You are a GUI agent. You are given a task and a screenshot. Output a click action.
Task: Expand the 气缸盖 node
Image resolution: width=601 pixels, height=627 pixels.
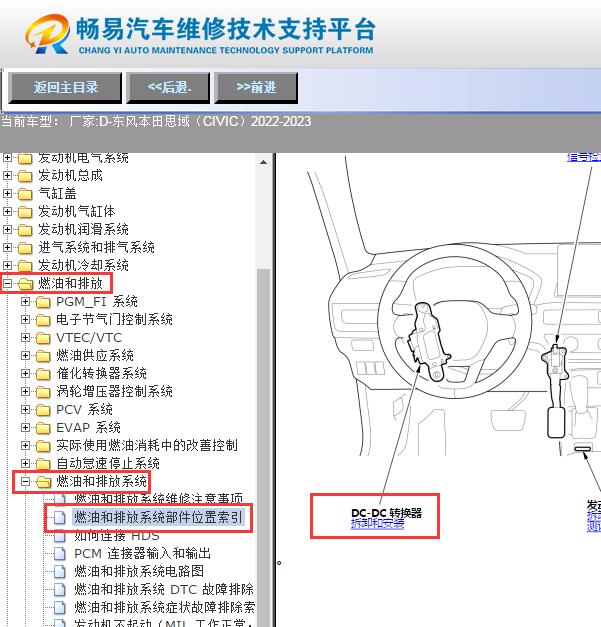point(7,194)
